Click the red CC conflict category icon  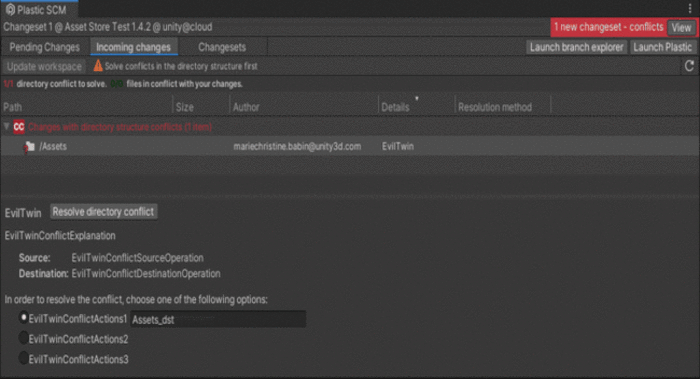tap(19, 127)
